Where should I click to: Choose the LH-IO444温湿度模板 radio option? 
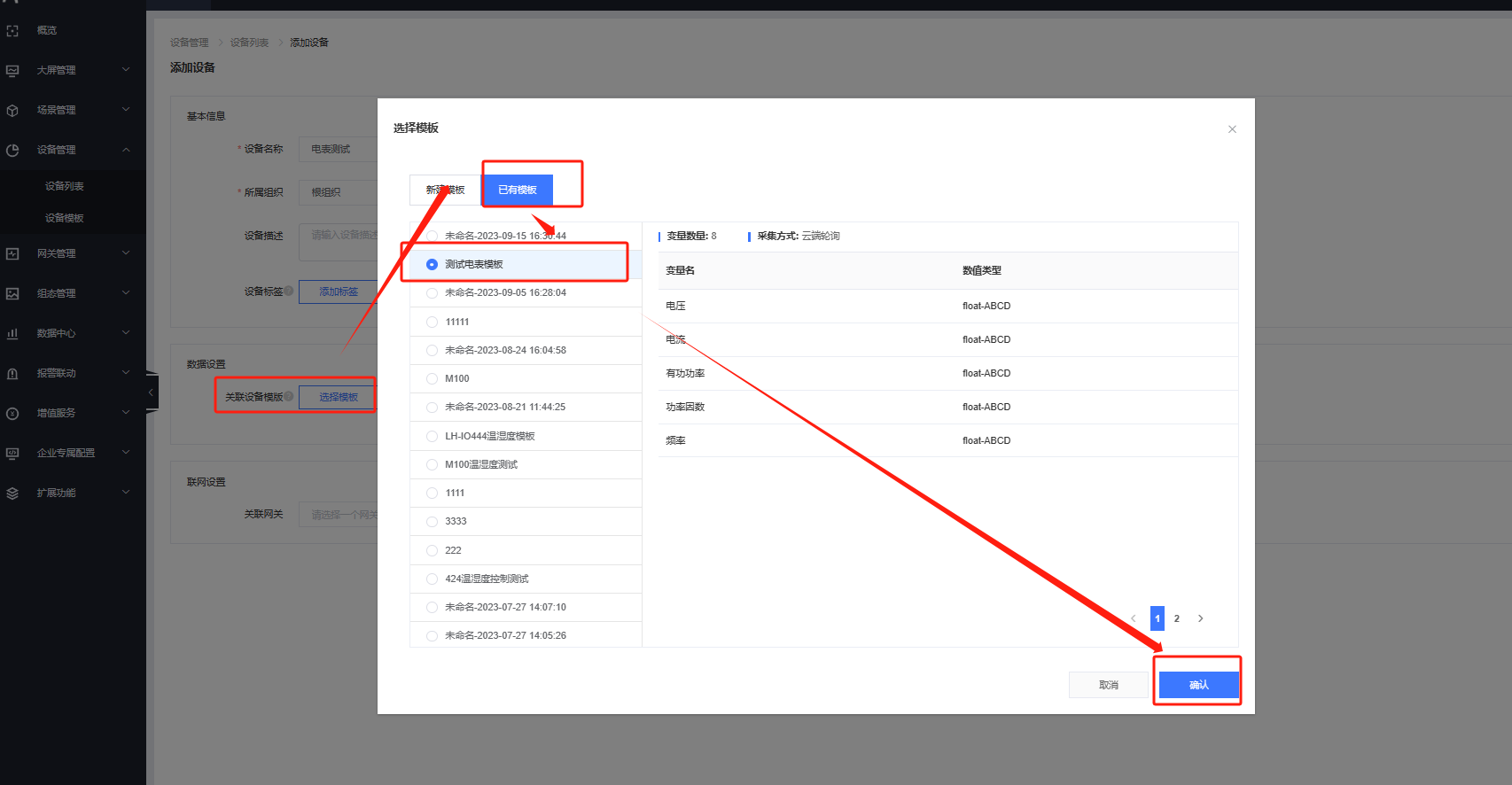(432, 436)
